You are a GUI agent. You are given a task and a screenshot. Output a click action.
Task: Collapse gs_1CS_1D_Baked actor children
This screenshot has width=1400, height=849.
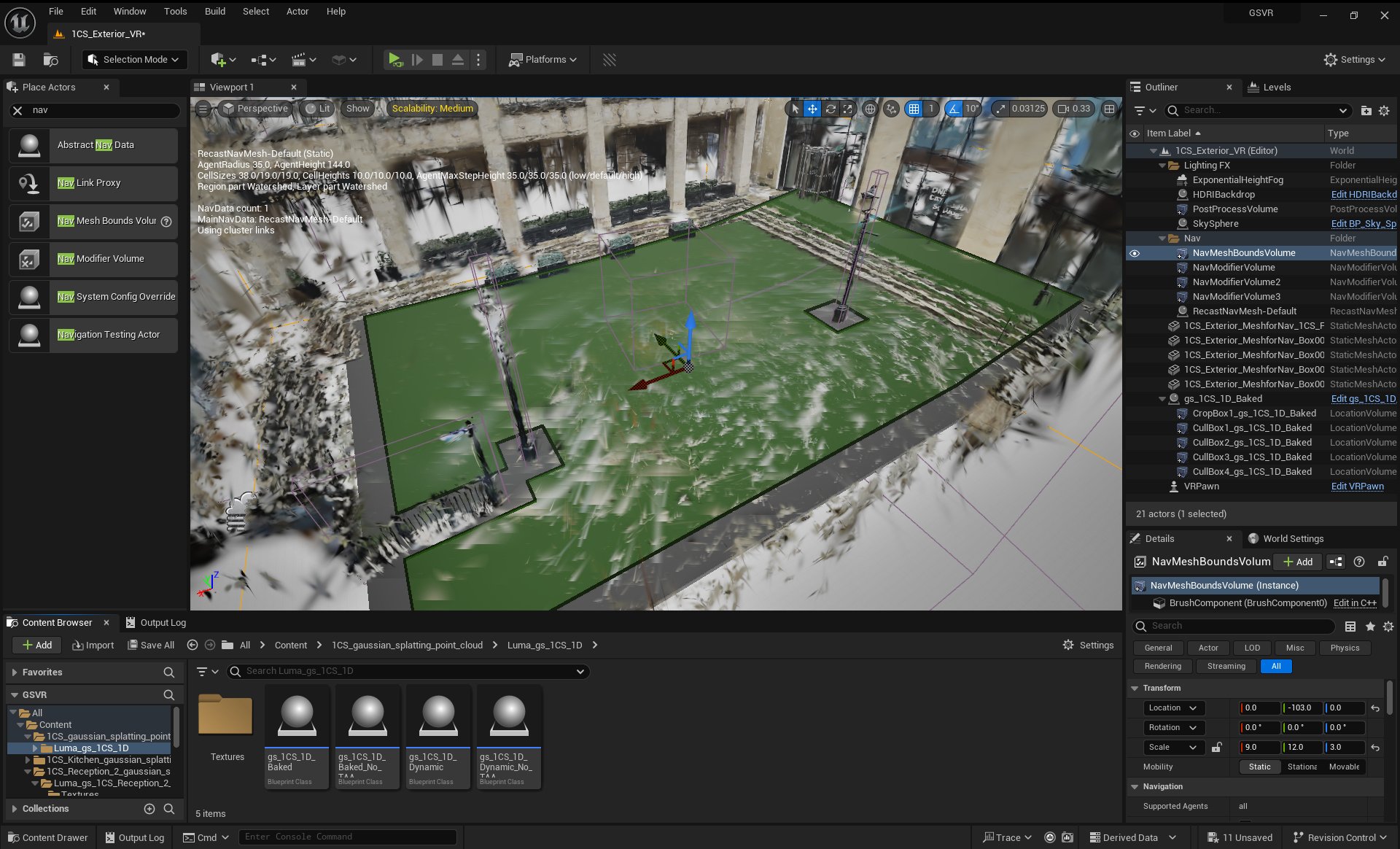1162,399
